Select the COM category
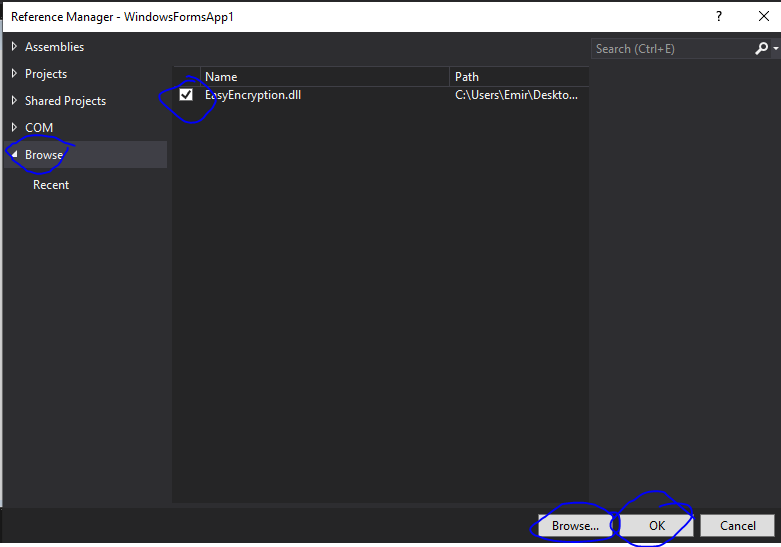This screenshot has width=781, height=547. [39, 128]
